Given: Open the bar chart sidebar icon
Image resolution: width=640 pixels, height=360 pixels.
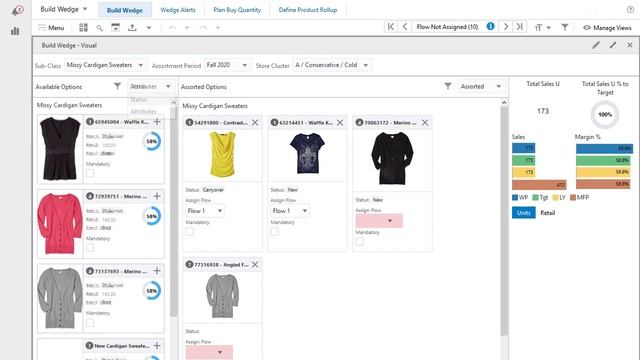Looking at the screenshot, I should click(15, 31).
